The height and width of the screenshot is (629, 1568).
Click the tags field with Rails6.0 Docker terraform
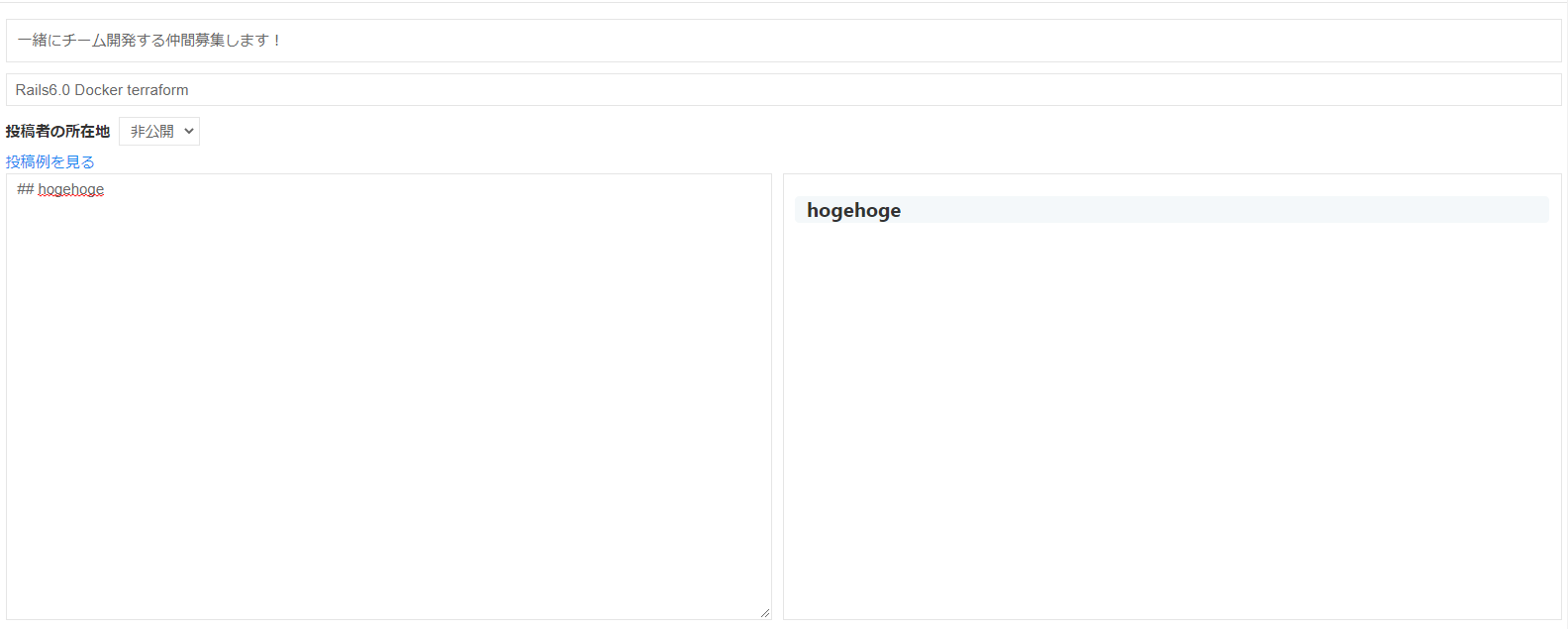783,89
